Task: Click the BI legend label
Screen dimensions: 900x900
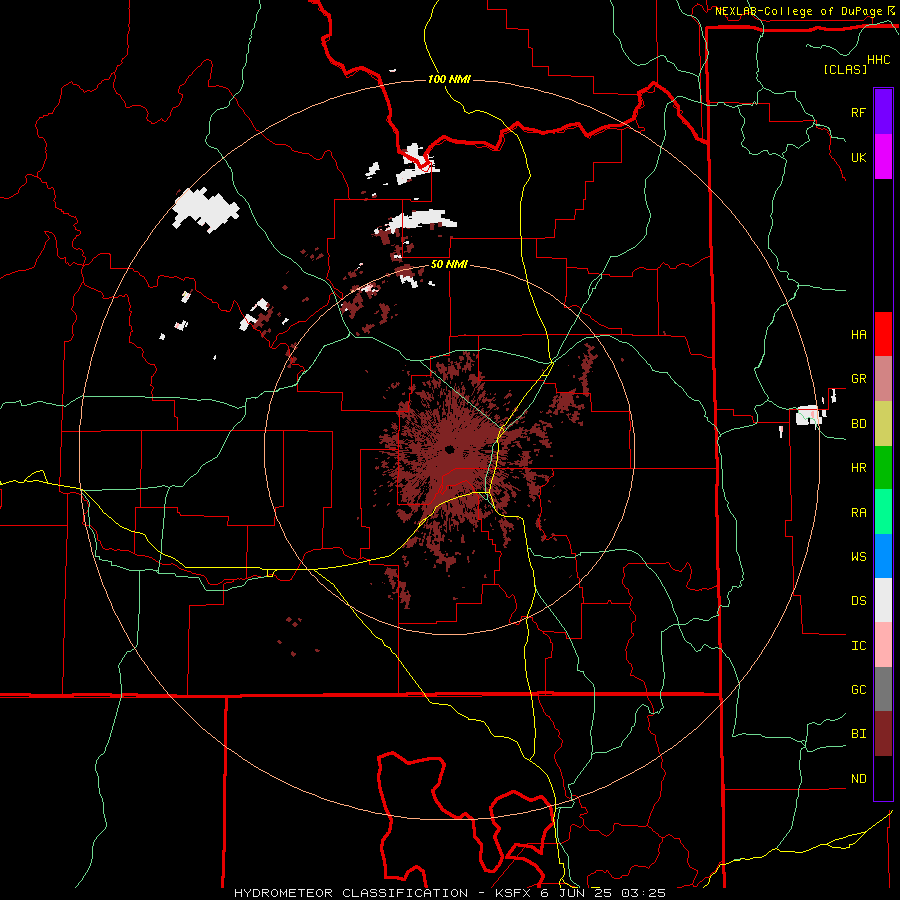Action: coord(858,734)
